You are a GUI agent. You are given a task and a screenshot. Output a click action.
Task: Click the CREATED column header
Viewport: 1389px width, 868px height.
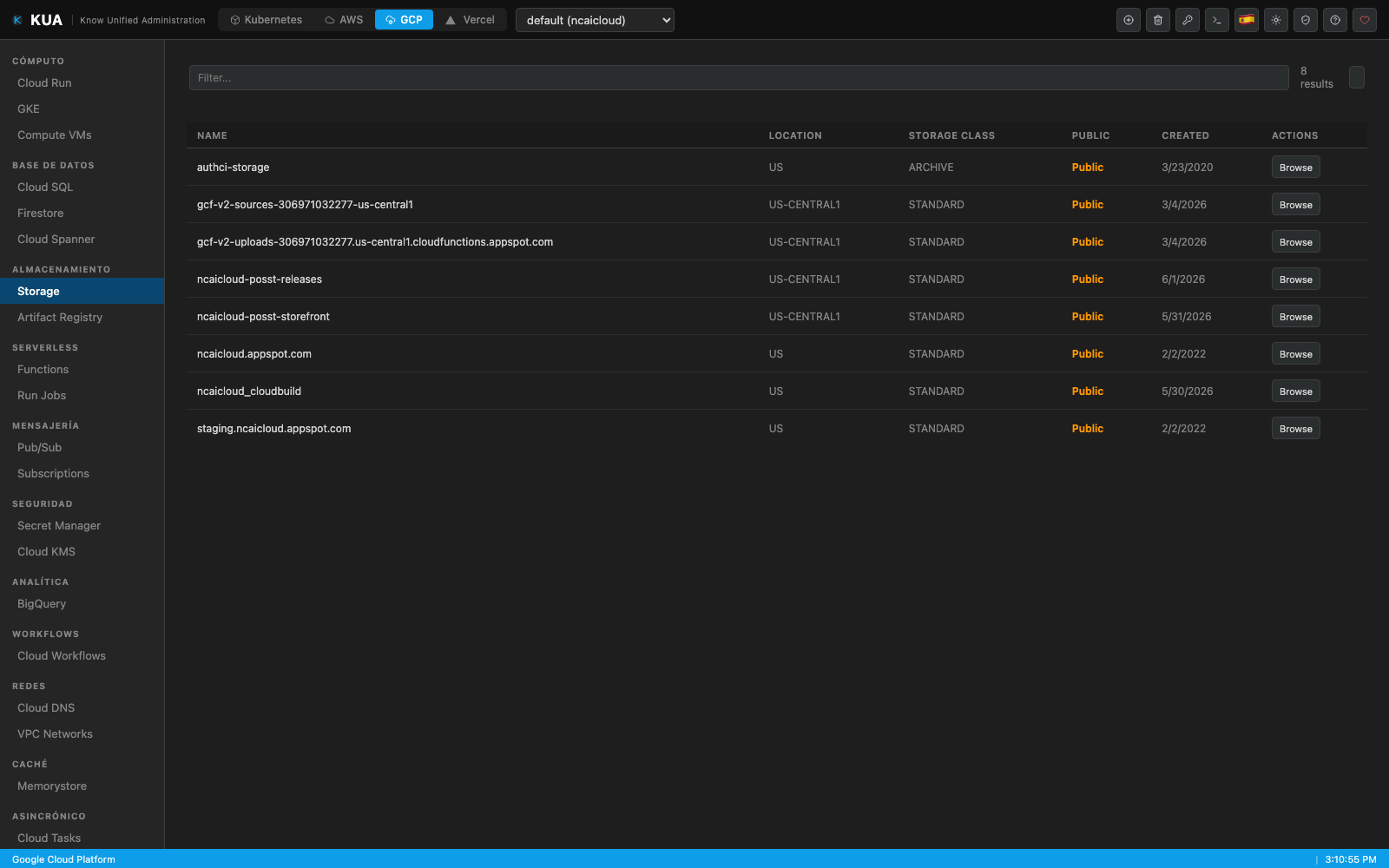1185,136
